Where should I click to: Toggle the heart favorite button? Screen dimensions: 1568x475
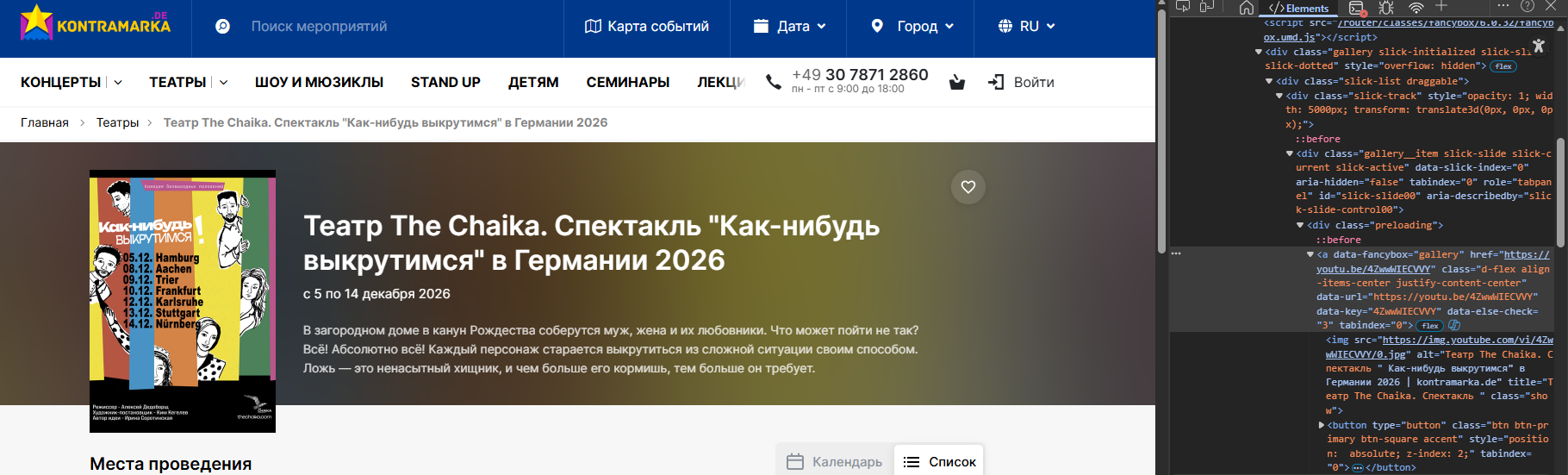coord(968,187)
